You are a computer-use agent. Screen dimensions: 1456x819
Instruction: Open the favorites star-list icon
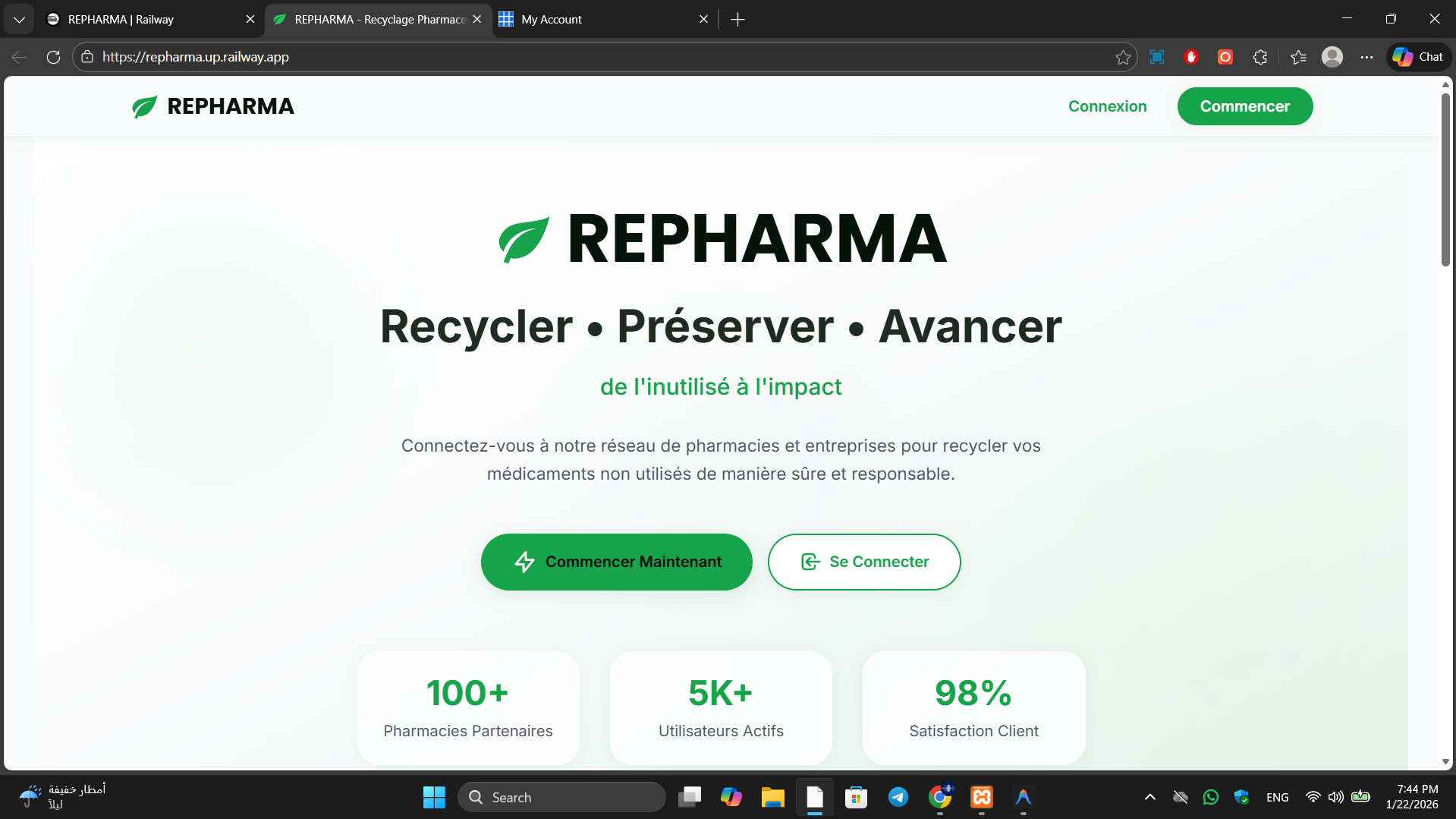(1297, 57)
